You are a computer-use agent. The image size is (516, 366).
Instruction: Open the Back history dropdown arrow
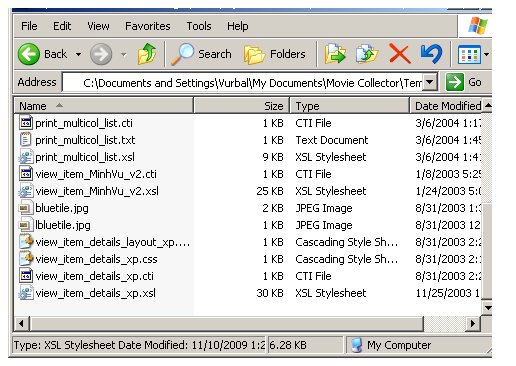[x=78, y=54]
